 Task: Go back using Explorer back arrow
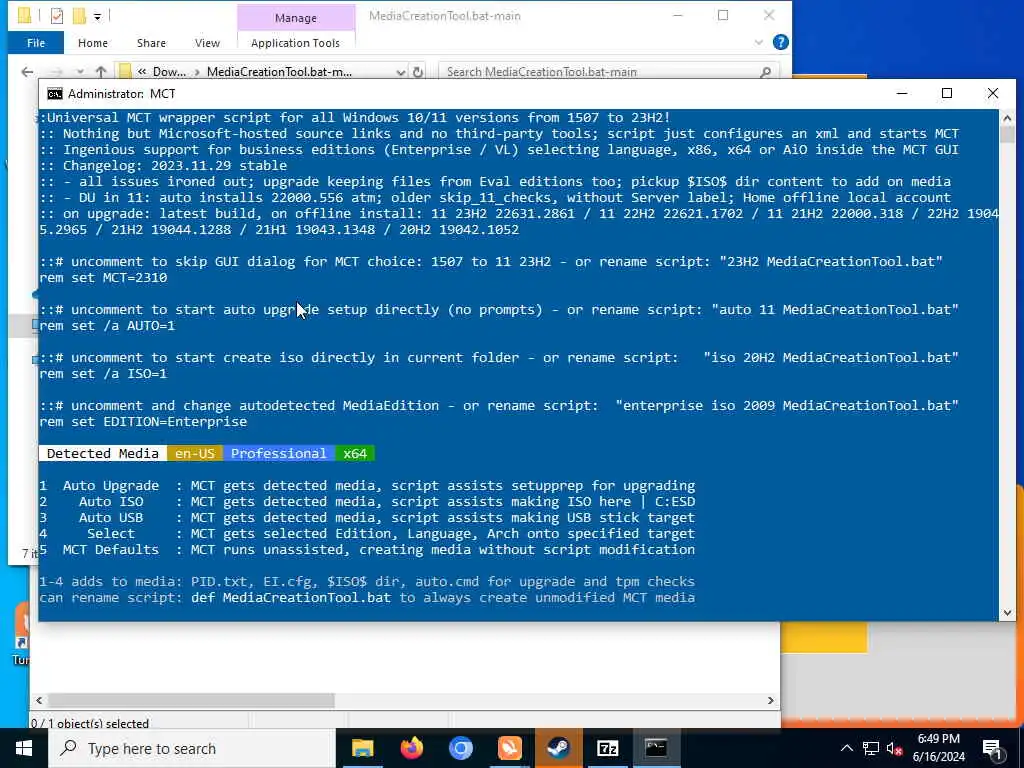coord(27,72)
